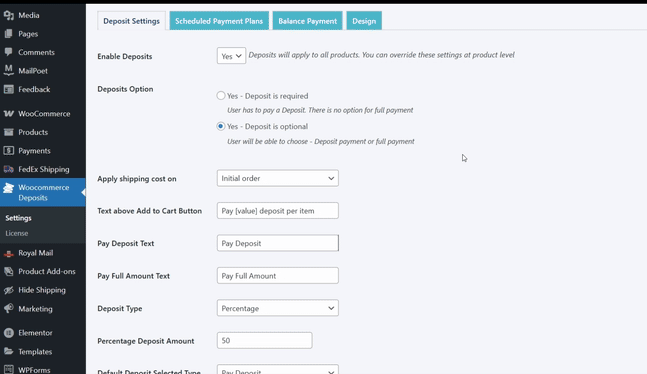Screen dimensions: 647x374
Task: Click the Templates folder icon
Action: (9, 351)
